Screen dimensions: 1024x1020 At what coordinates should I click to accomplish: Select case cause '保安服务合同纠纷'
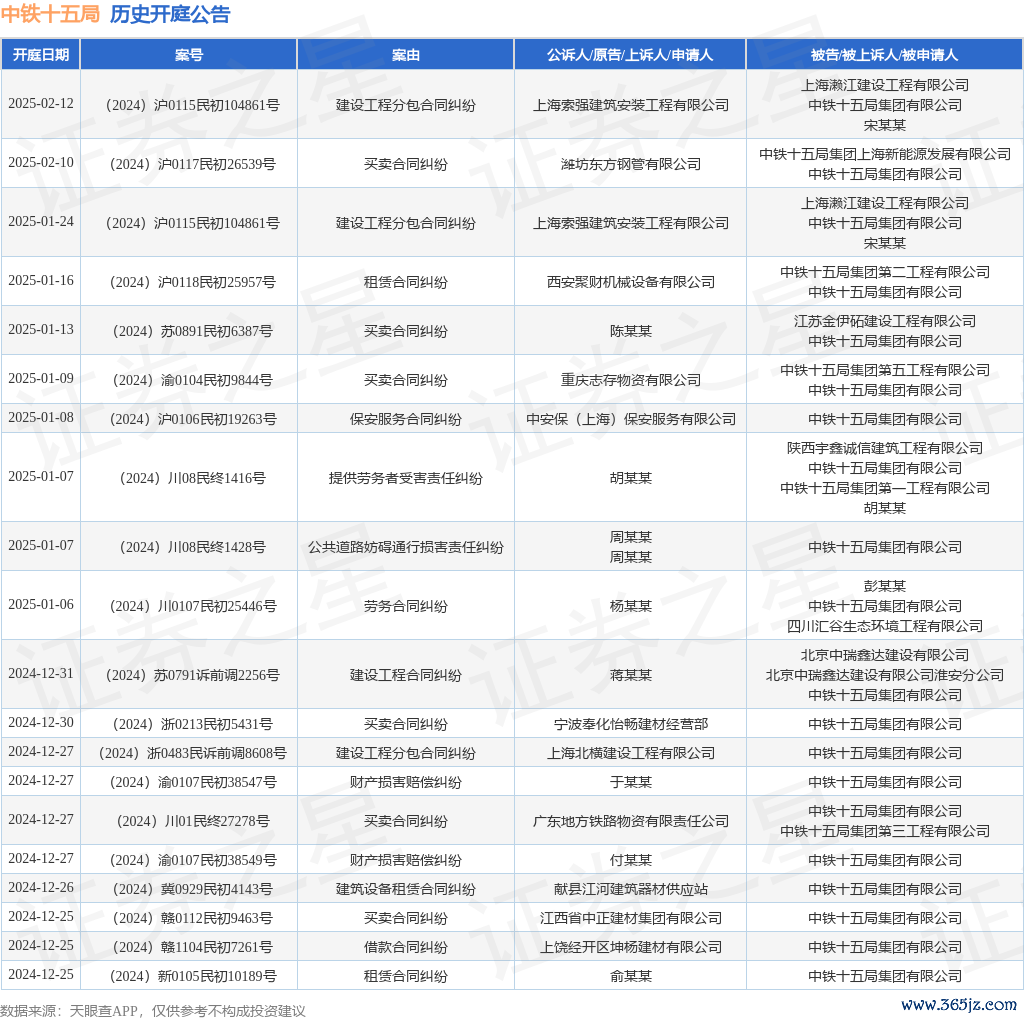[406, 419]
